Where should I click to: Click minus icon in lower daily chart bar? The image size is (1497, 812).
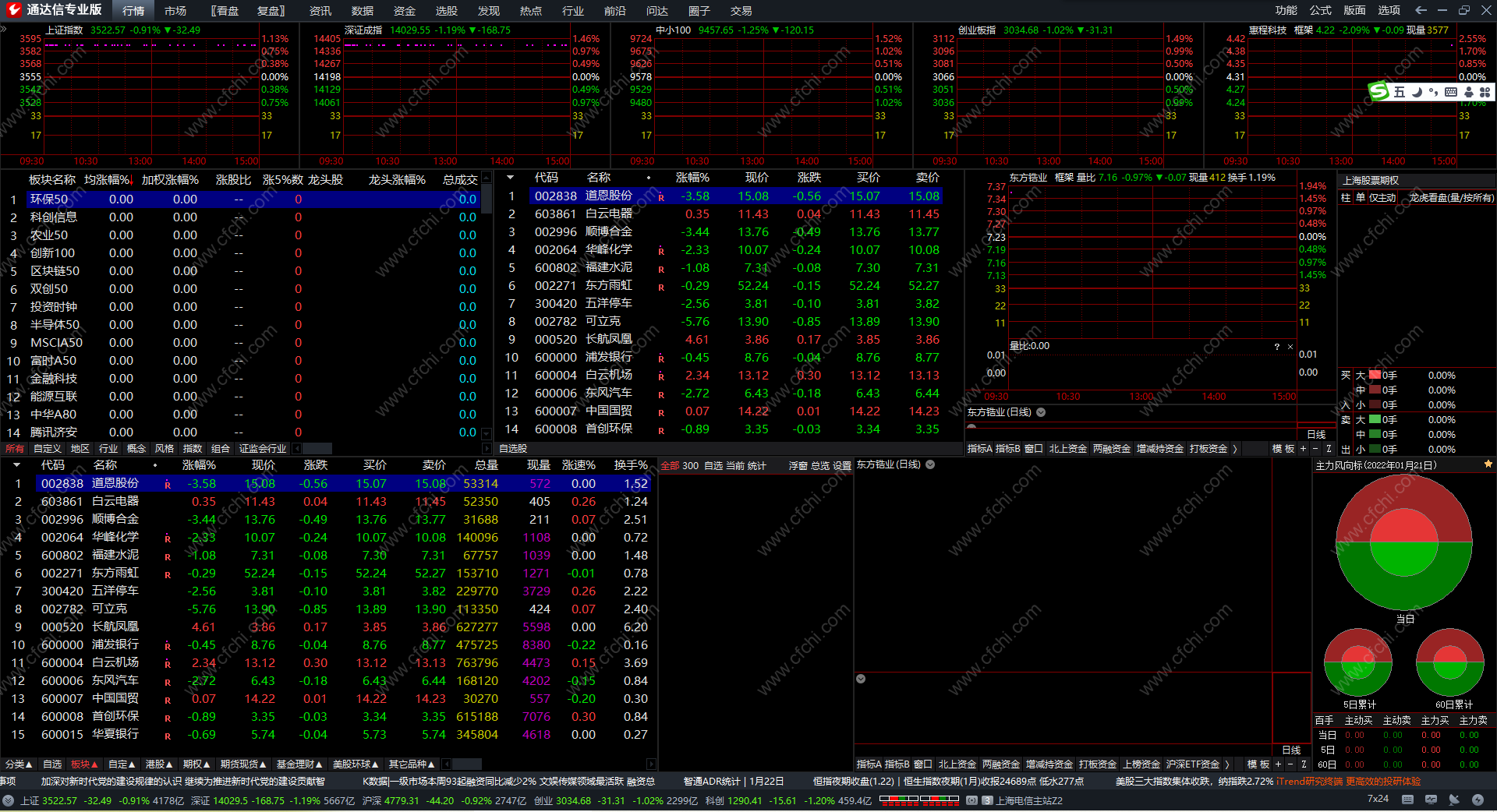point(1290,764)
